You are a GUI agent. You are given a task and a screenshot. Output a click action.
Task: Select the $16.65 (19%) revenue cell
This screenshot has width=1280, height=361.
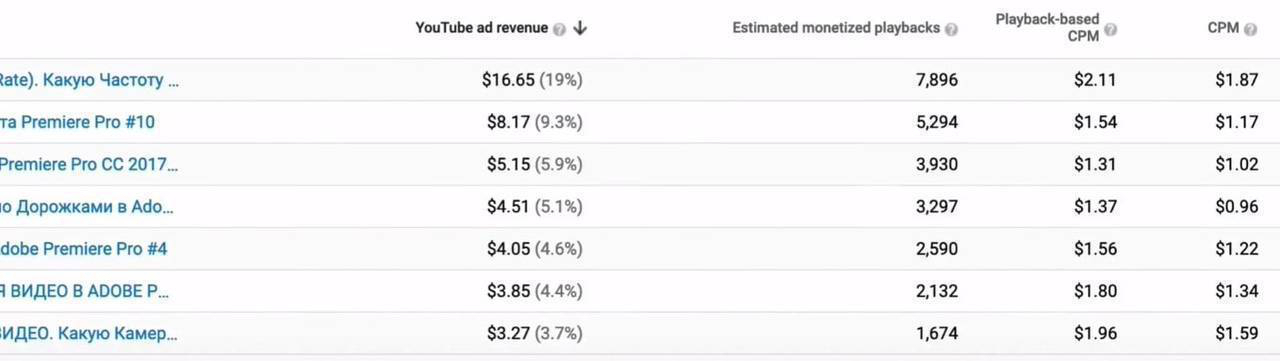pyautogui.click(x=532, y=80)
